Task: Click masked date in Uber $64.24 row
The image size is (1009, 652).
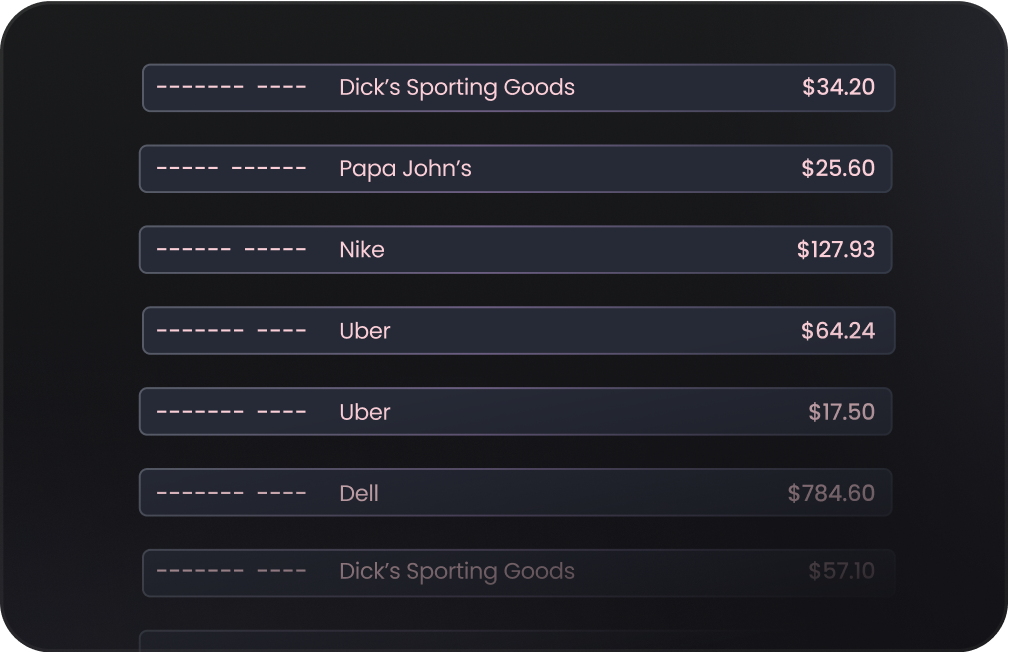Action: pyautogui.click(x=231, y=331)
